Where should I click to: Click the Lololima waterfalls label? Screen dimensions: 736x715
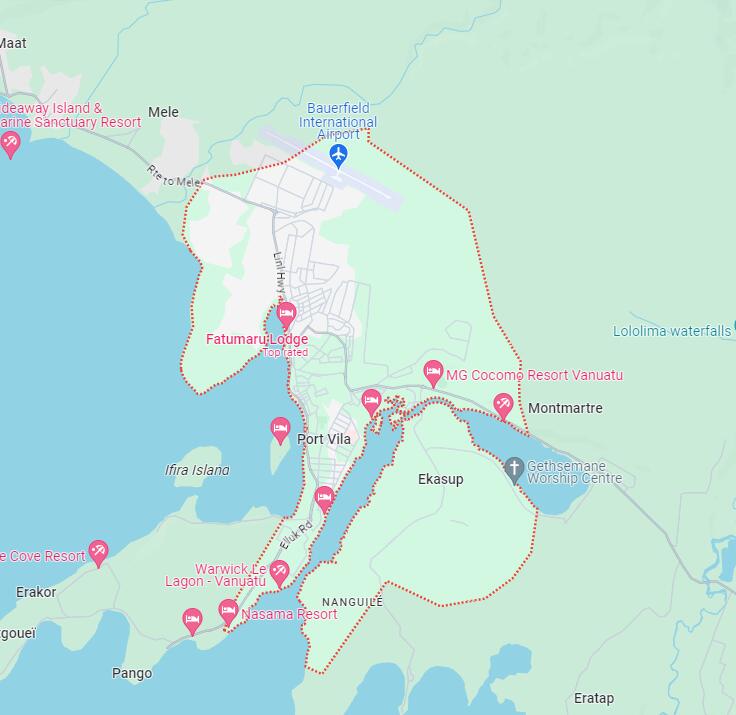pos(672,331)
